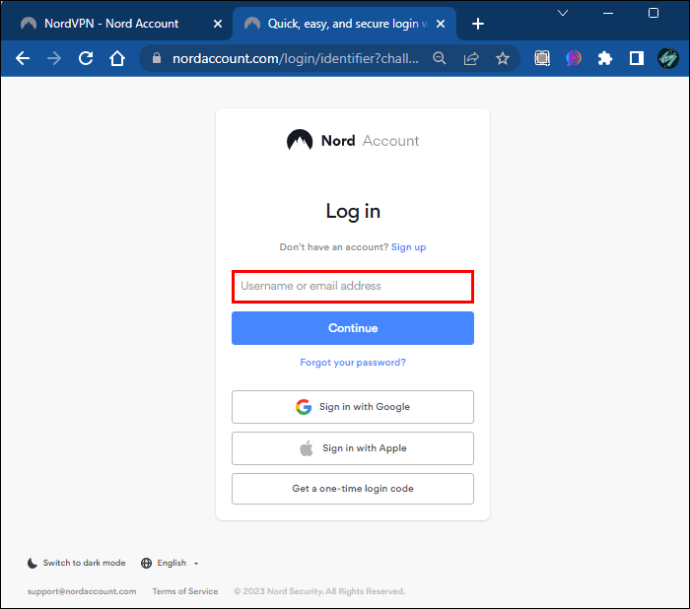
Task: Switch to dark mode
Action: (76, 563)
